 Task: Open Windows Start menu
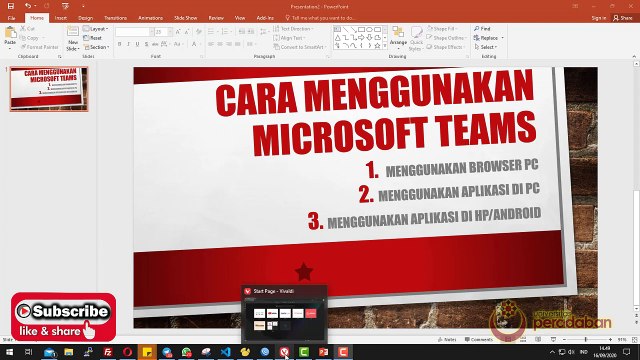tap(9, 351)
